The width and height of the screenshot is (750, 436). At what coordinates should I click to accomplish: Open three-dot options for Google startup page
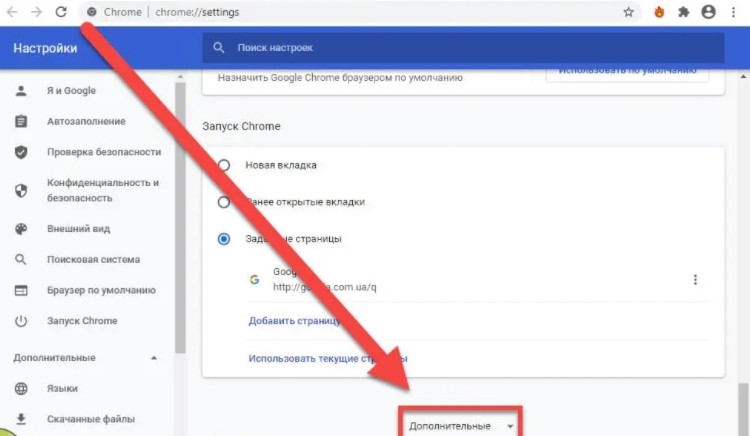click(x=695, y=280)
